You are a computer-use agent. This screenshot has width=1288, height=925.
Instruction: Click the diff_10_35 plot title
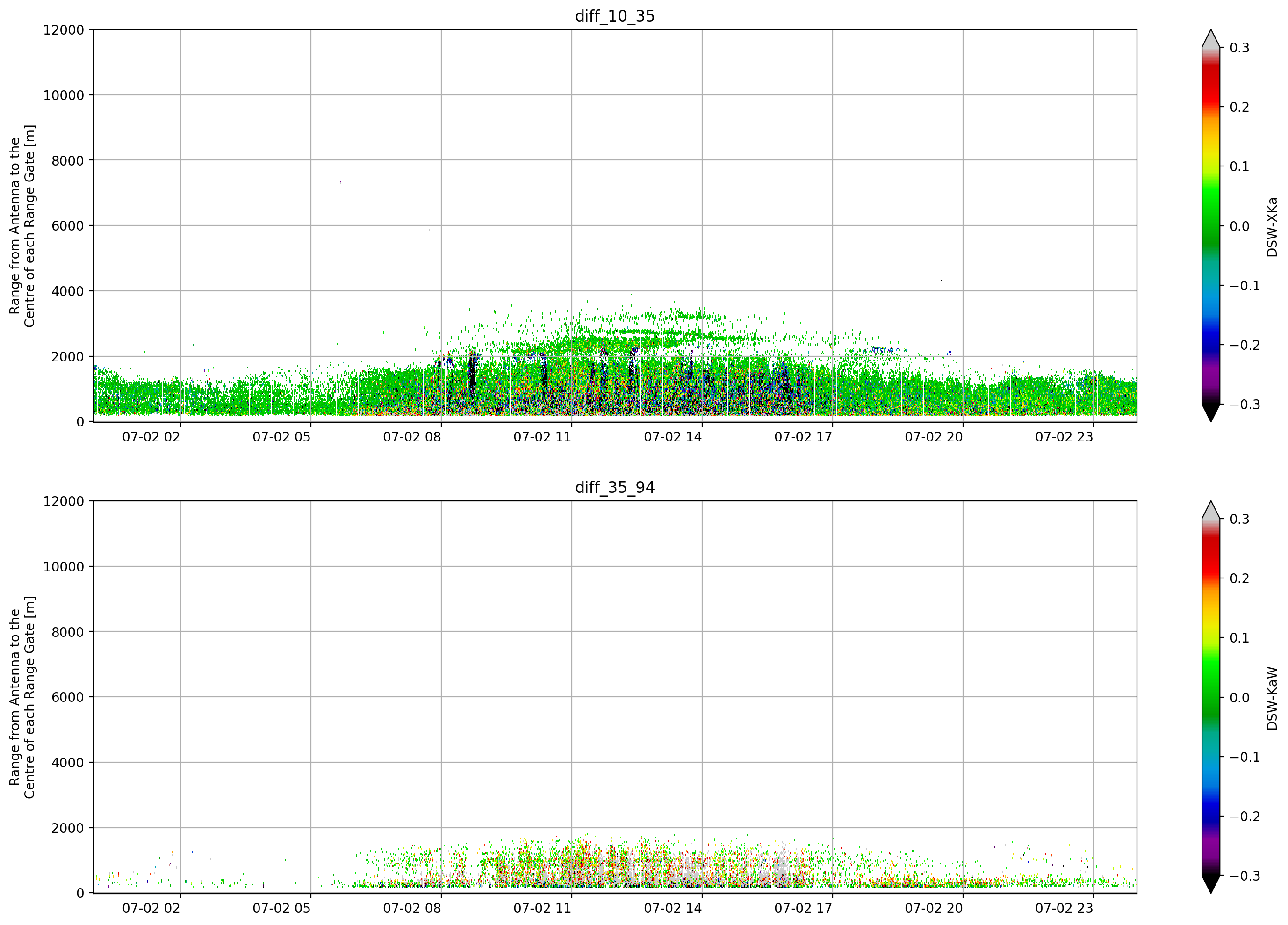point(615,16)
